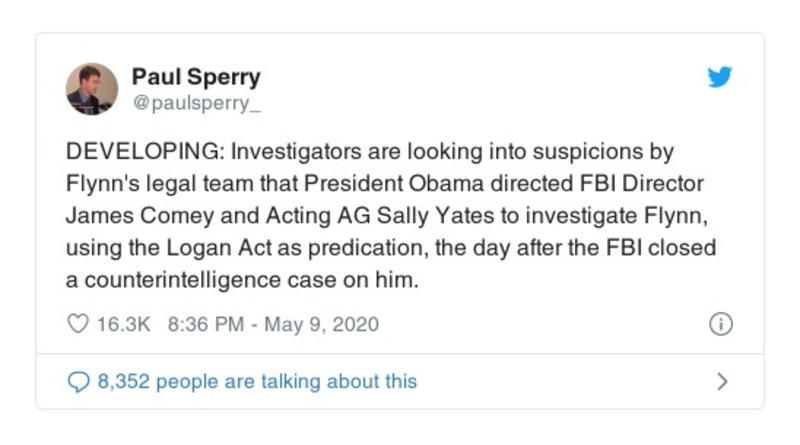Like the tweet with the heart icon
800x445 pixels.
78,324
